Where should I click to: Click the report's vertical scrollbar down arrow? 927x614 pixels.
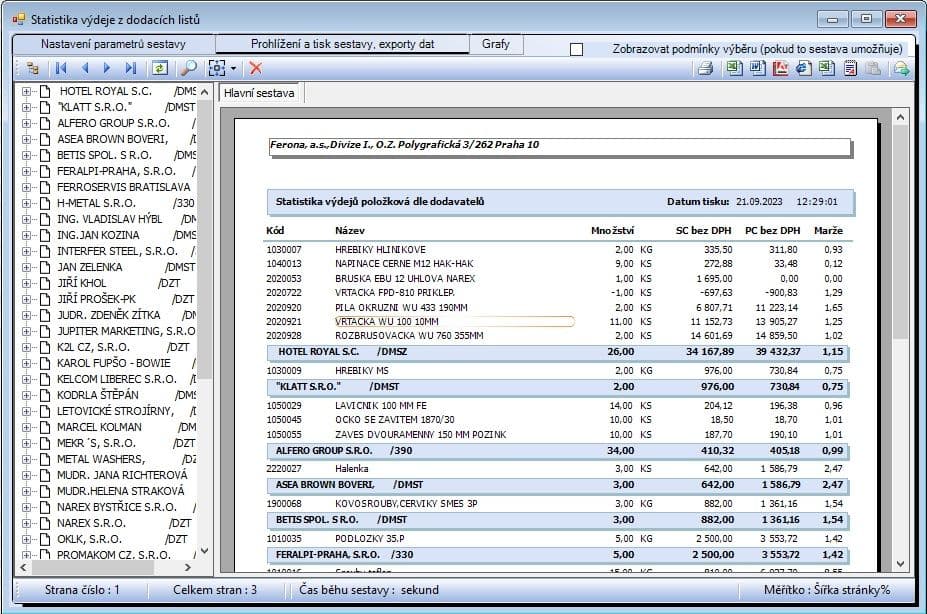click(x=900, y=564)
